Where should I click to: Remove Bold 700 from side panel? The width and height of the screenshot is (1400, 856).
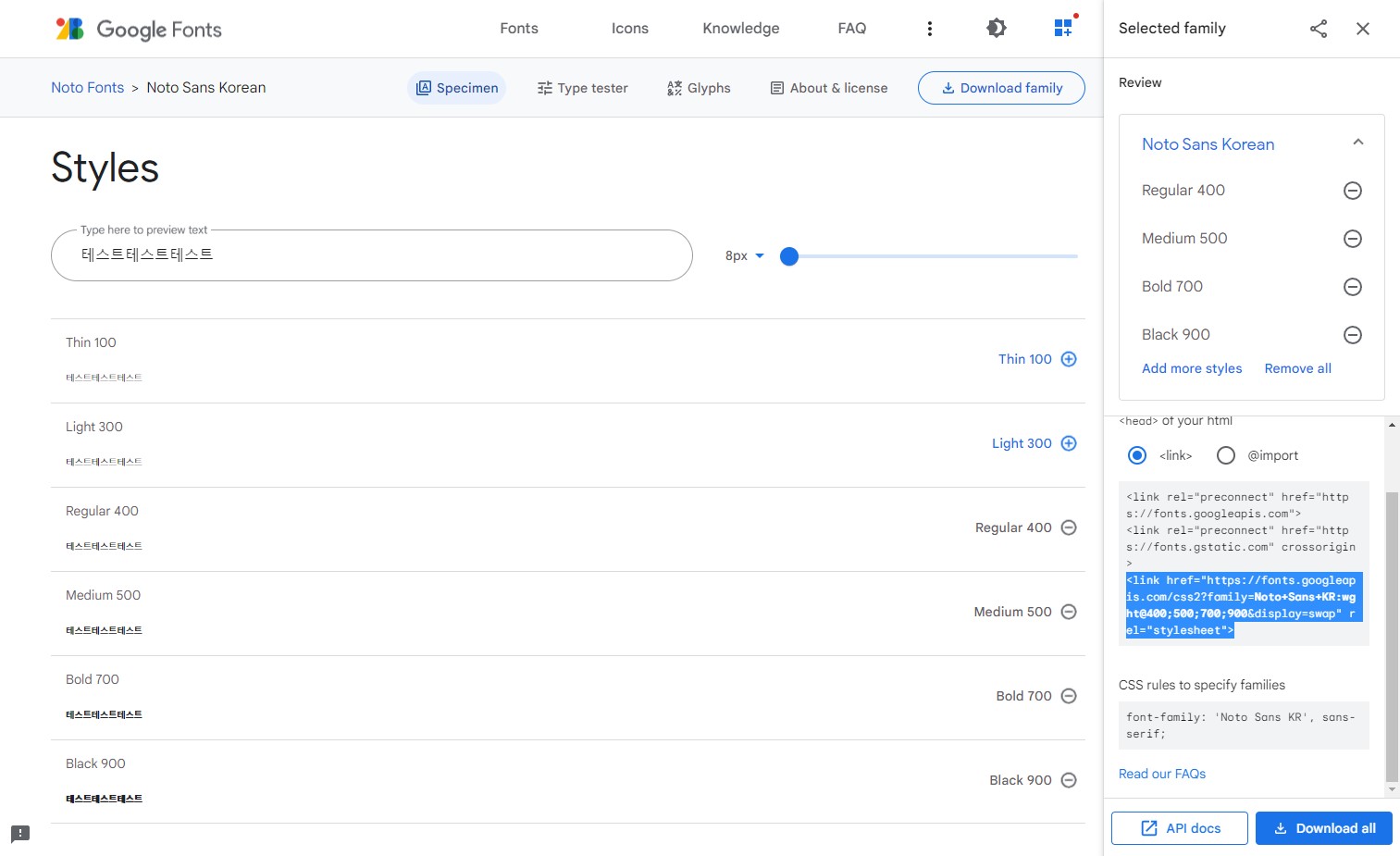point(1353,287)
